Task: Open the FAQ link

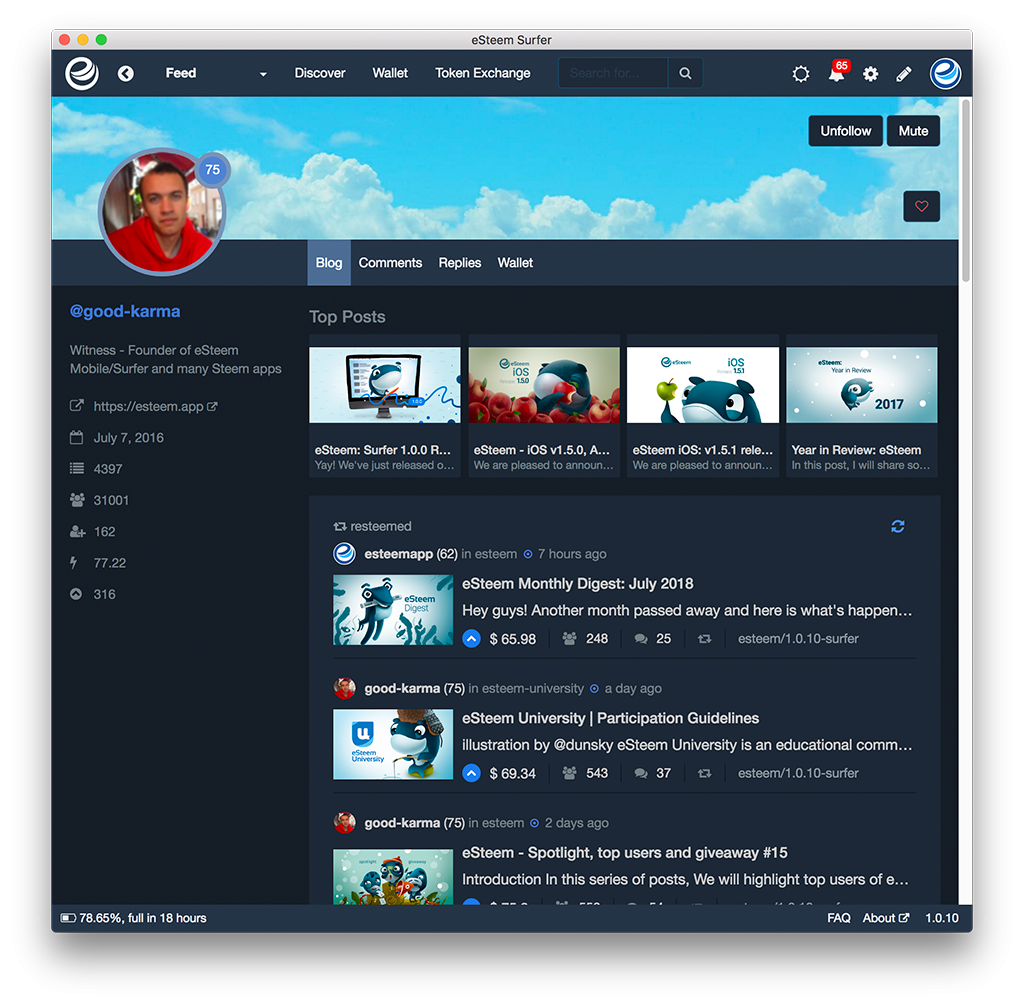Action: coord(839,918)
